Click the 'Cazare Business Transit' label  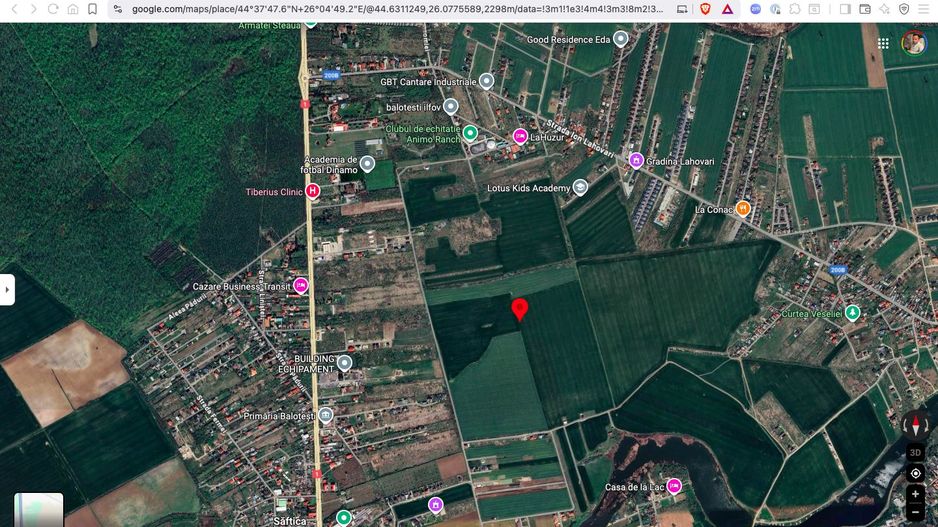(x=241, y=287)
